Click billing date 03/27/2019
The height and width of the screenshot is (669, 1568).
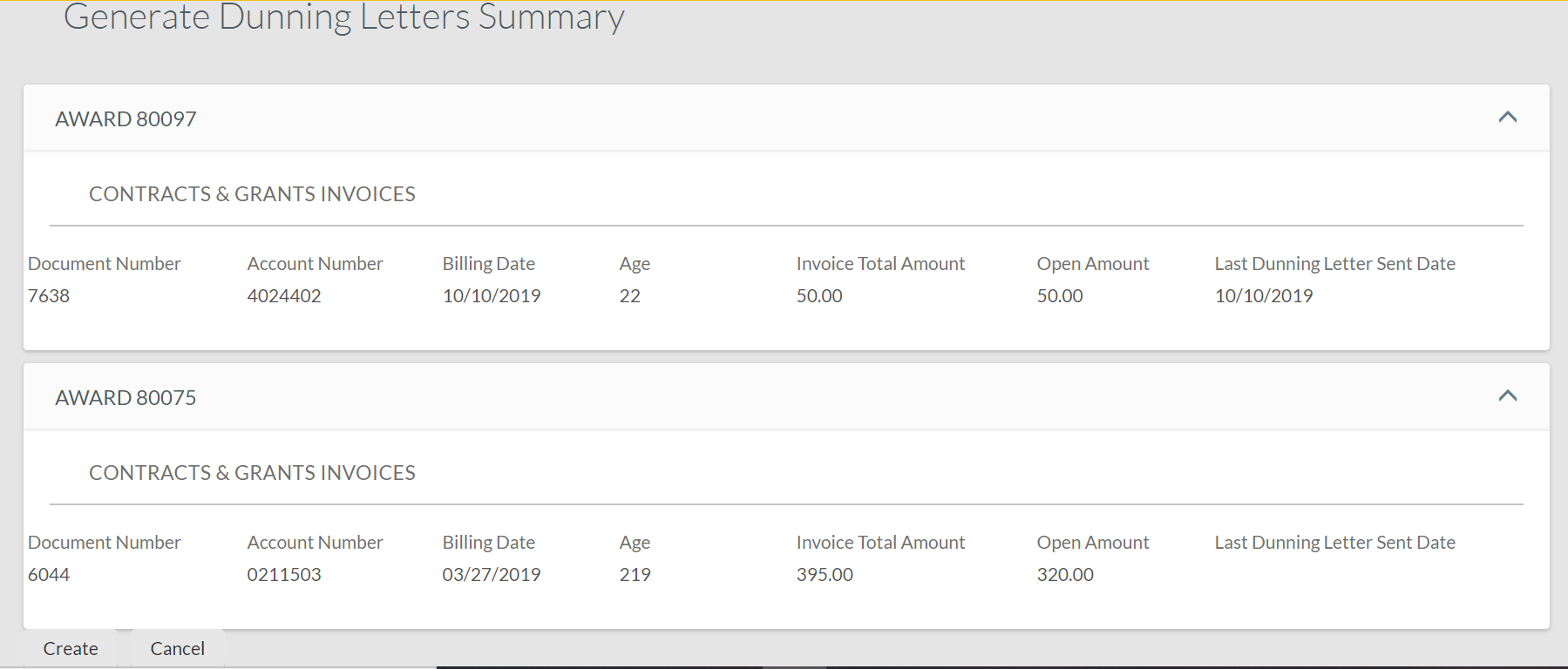click(x=492, y=575)
